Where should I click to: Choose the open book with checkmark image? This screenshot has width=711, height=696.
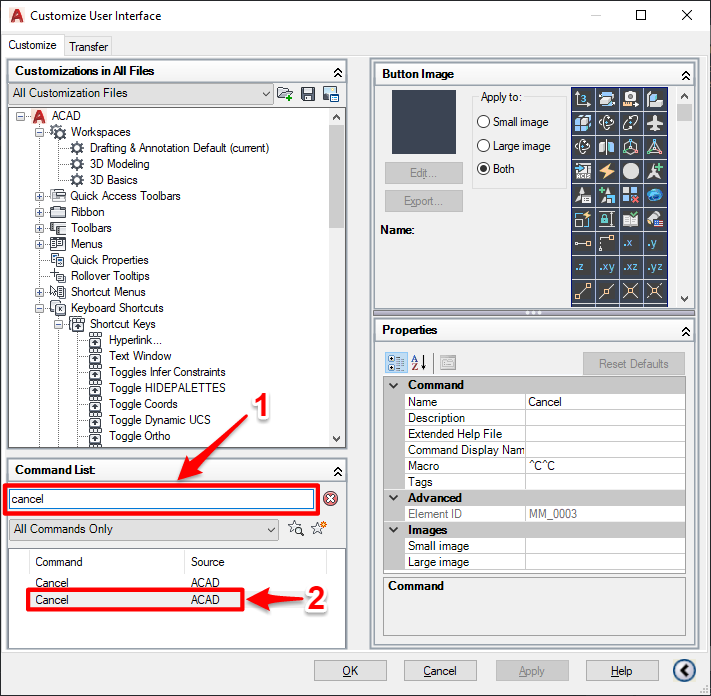631,219
